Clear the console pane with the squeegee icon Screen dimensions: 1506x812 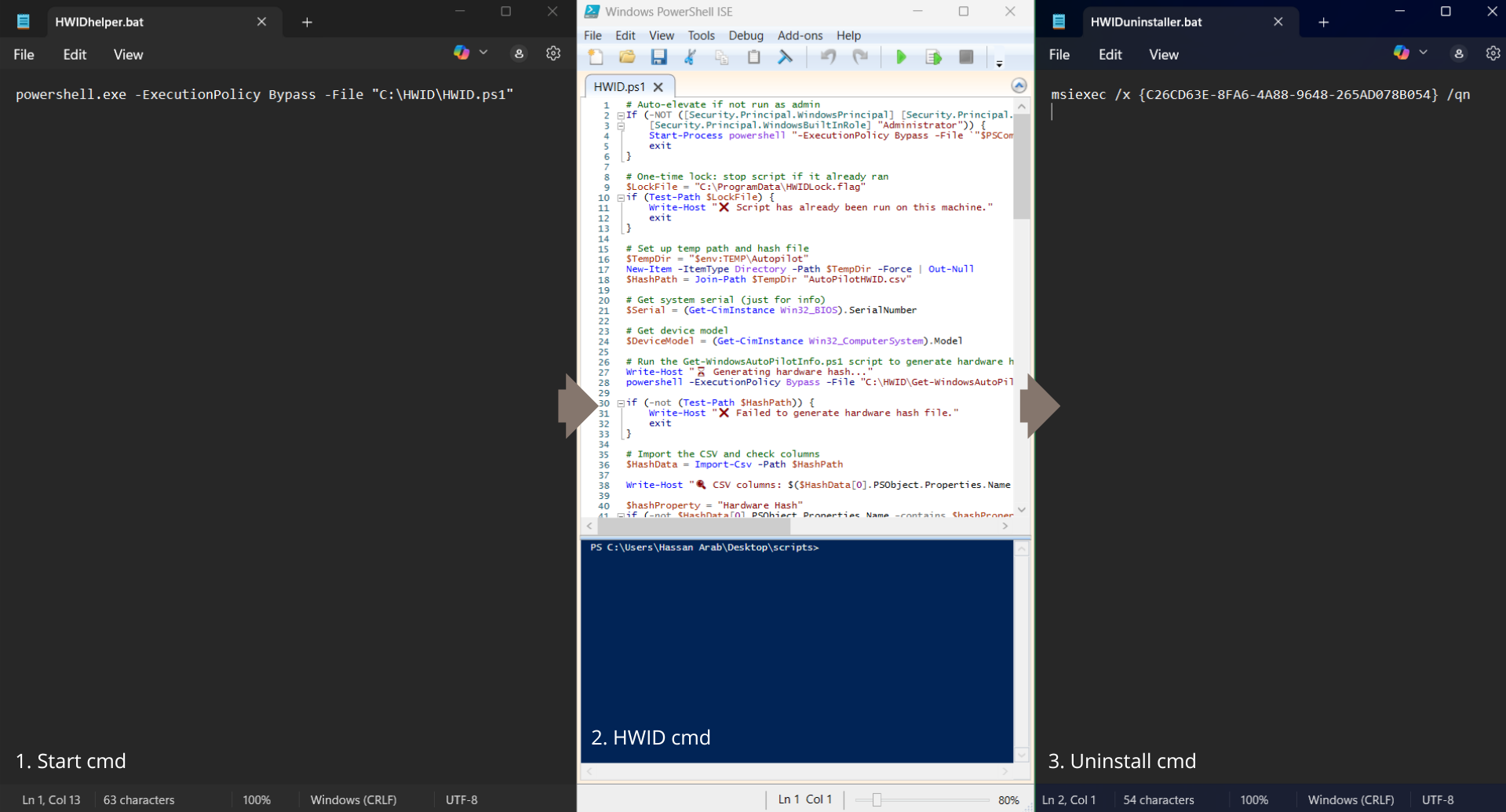tap(785, 57)
